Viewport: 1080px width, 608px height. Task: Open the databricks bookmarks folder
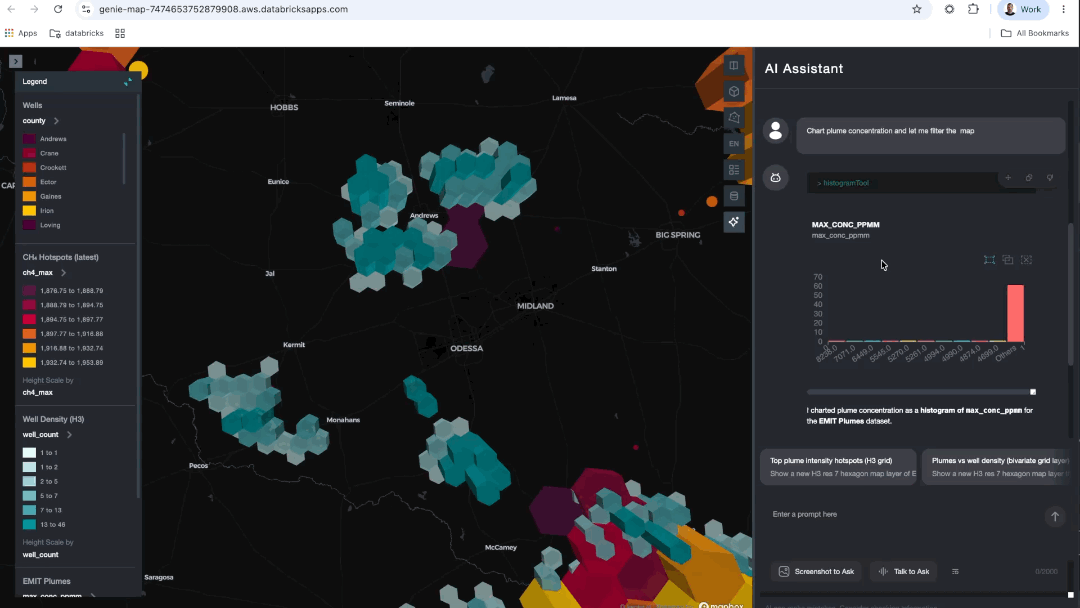coord(76,33)
